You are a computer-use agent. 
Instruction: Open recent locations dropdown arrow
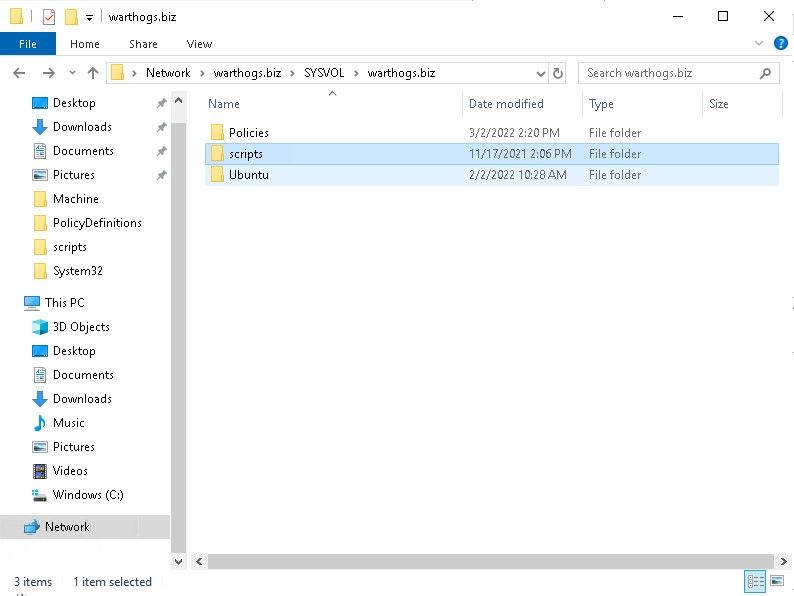click(x=72, y=73)
